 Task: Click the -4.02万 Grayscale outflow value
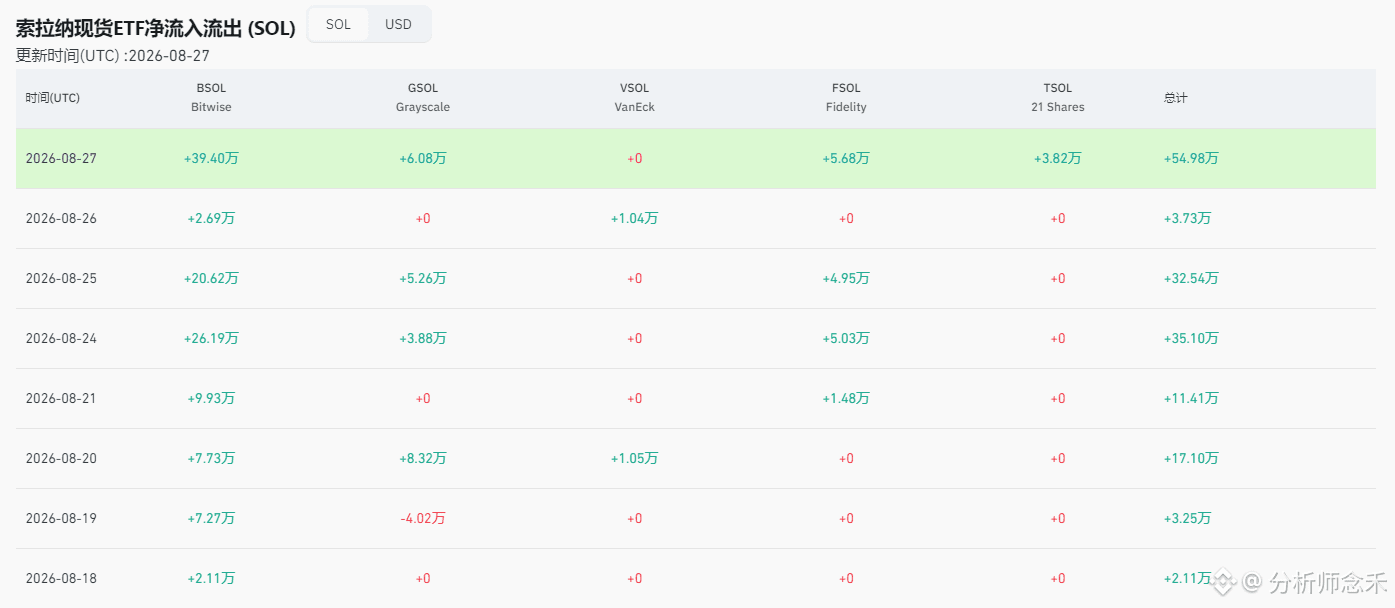pyautogui.click(x=423, y=518)
